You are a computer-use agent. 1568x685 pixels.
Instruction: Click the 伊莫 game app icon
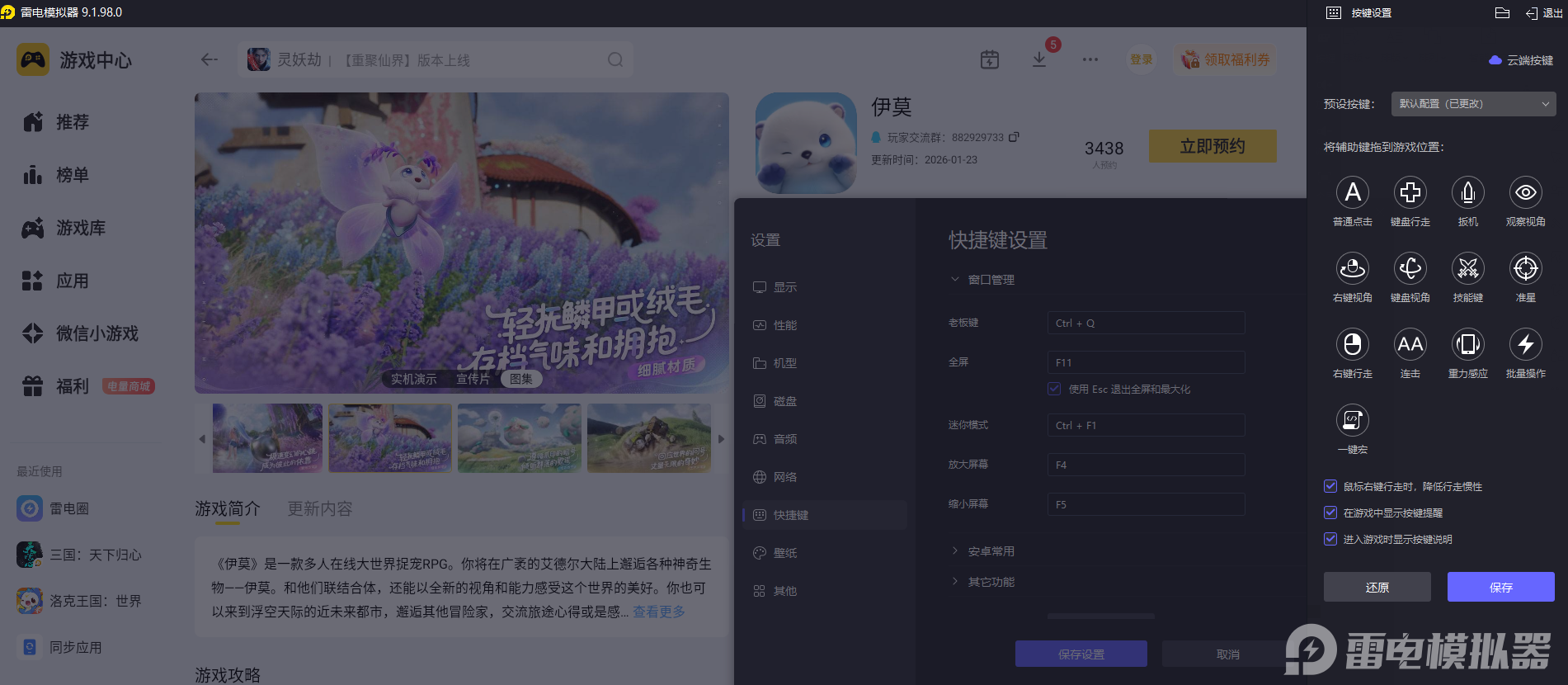tap(806, 143)
